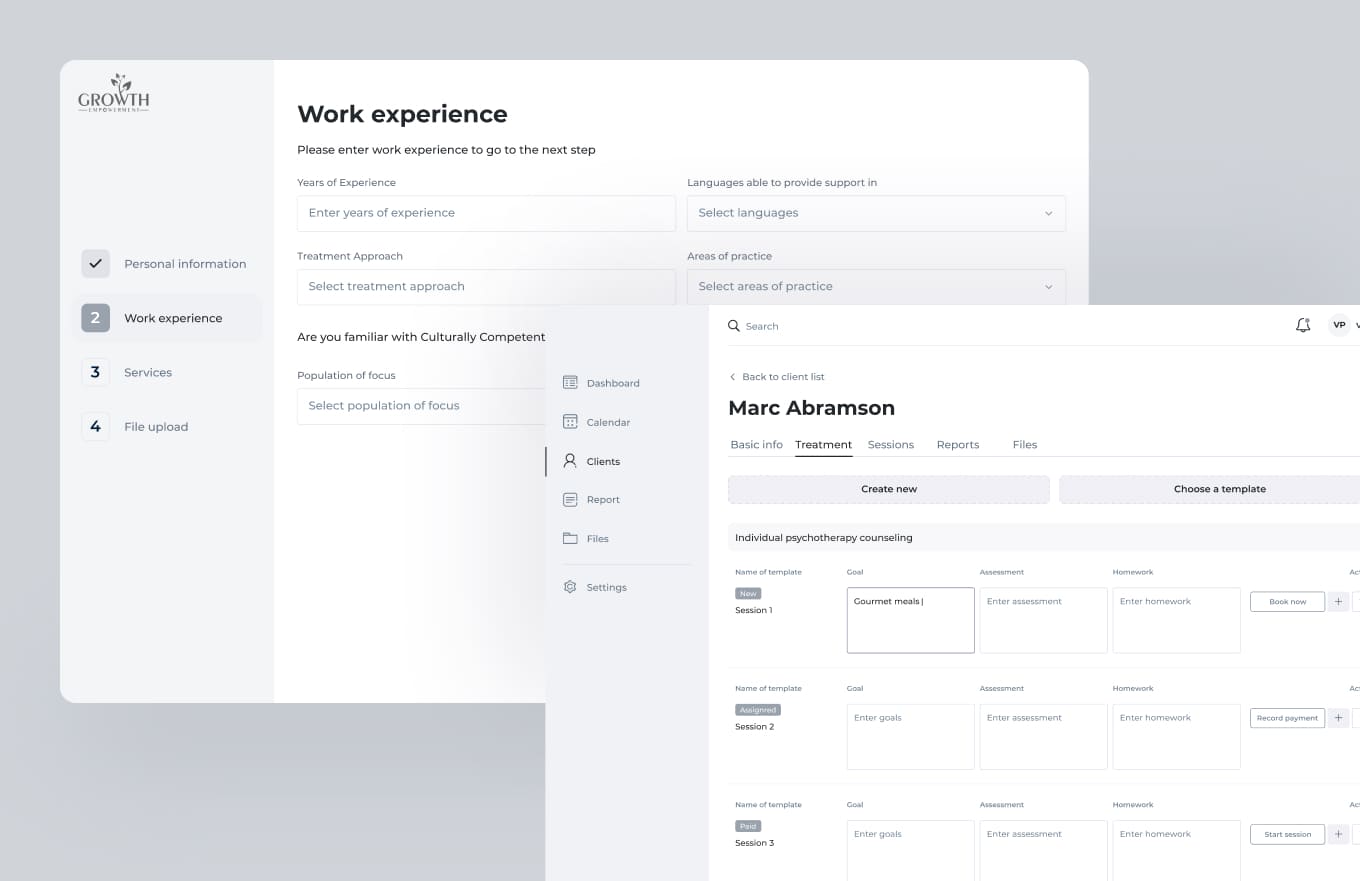Select the Clients person icon

point(570,461)
